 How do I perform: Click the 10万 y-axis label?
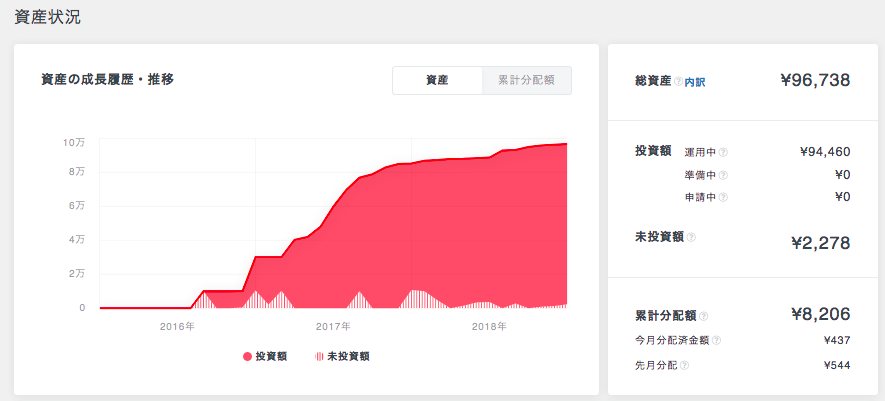coord(74,142)
